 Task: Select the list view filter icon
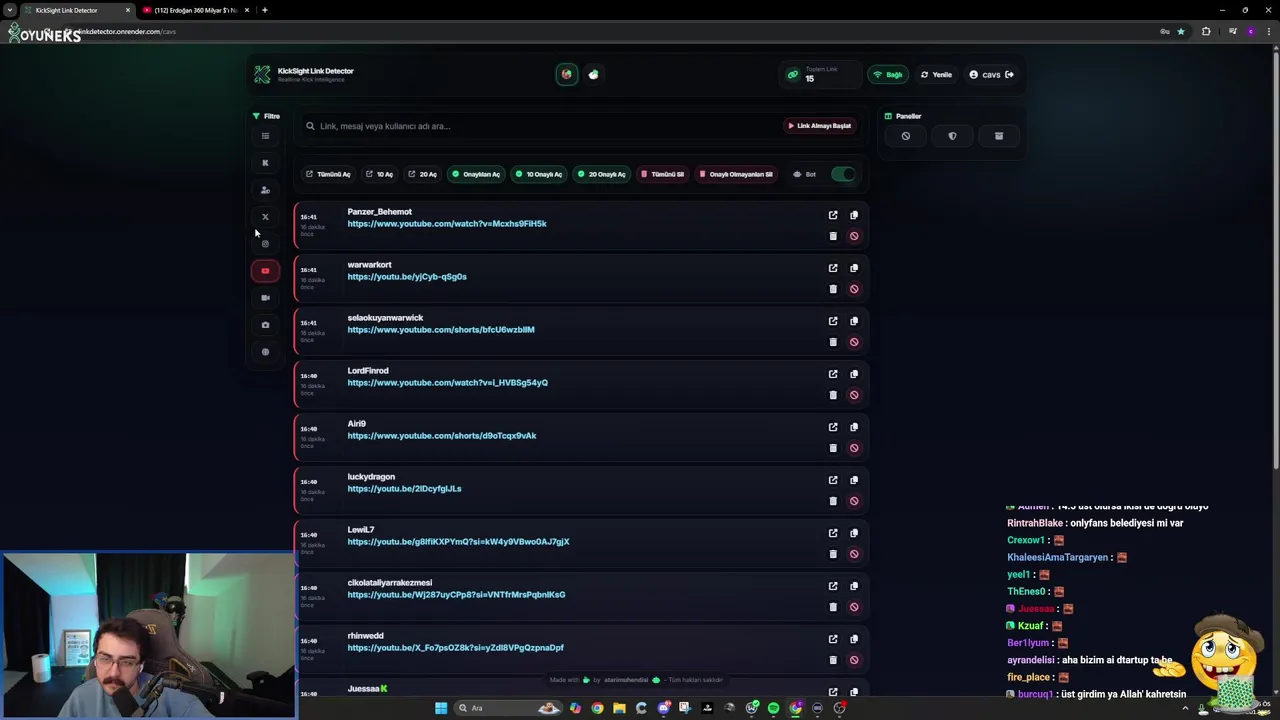[x=265, y=136]
